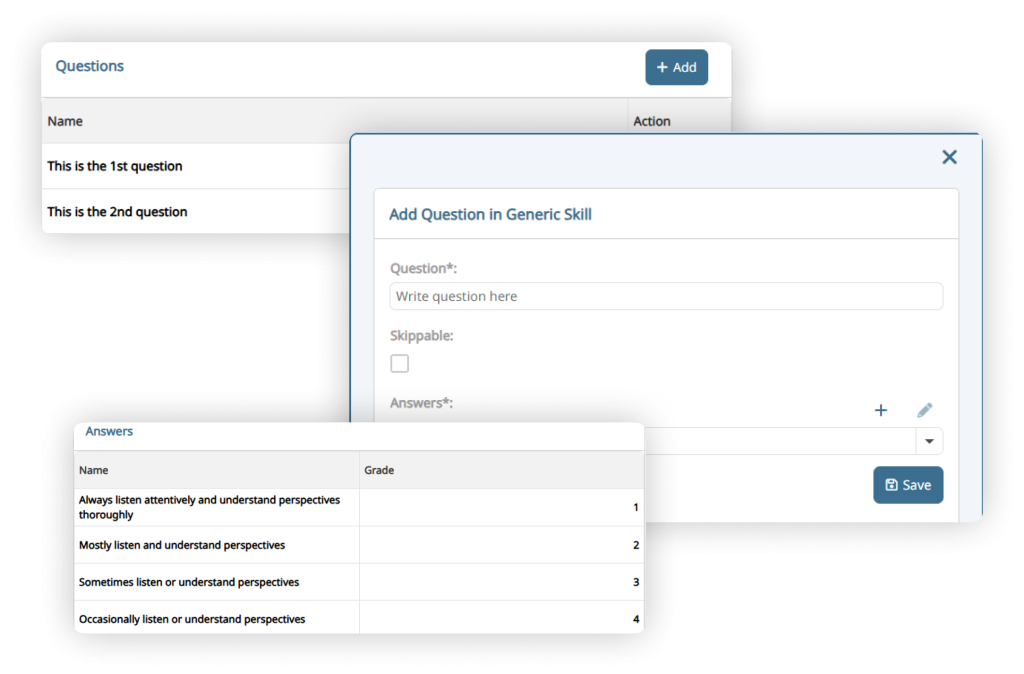Select 'Occasionally listen or understand perspectives' row

pyautogui.click(x=192, y=619)
